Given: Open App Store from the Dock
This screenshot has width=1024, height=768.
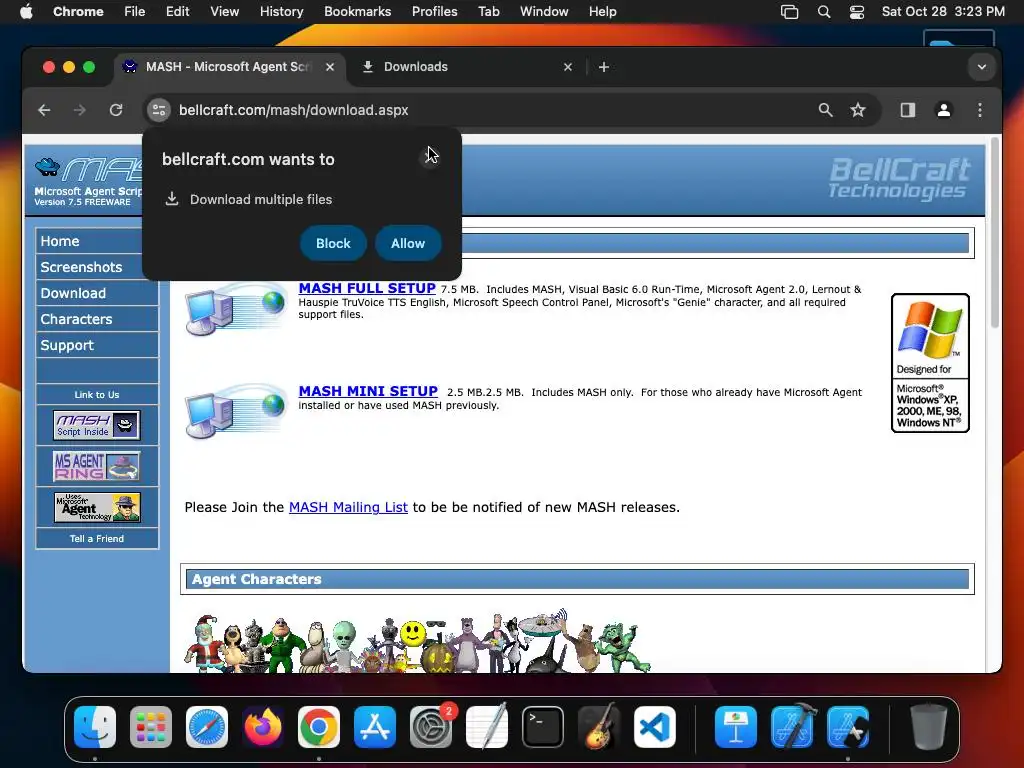Looking at the screenshot, I should click(375, 727).
